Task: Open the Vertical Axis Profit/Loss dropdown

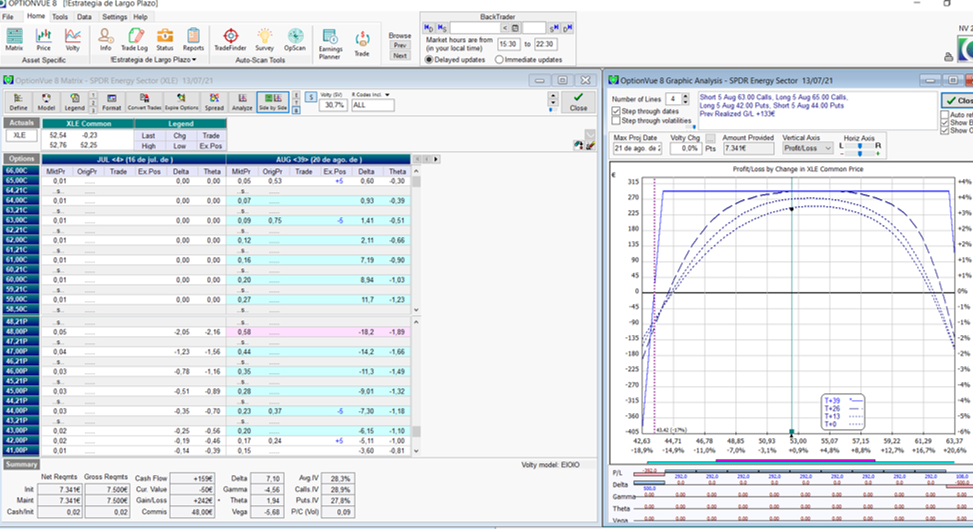Action: [x=807, y=148]
